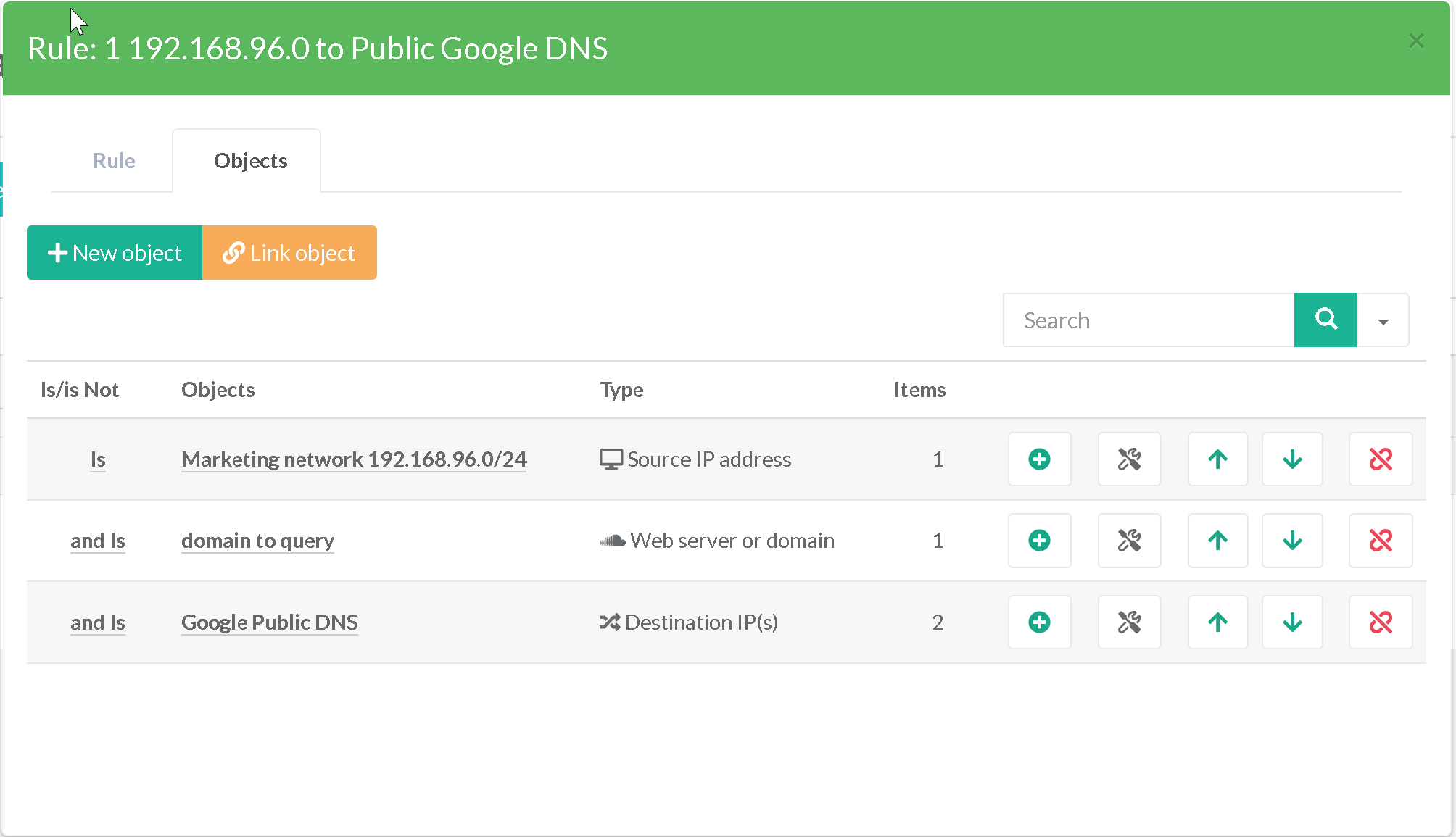Focus the Search input field
Image resolution: width=1456 pixels, height=837 pixels.
tap(1149, 320)
